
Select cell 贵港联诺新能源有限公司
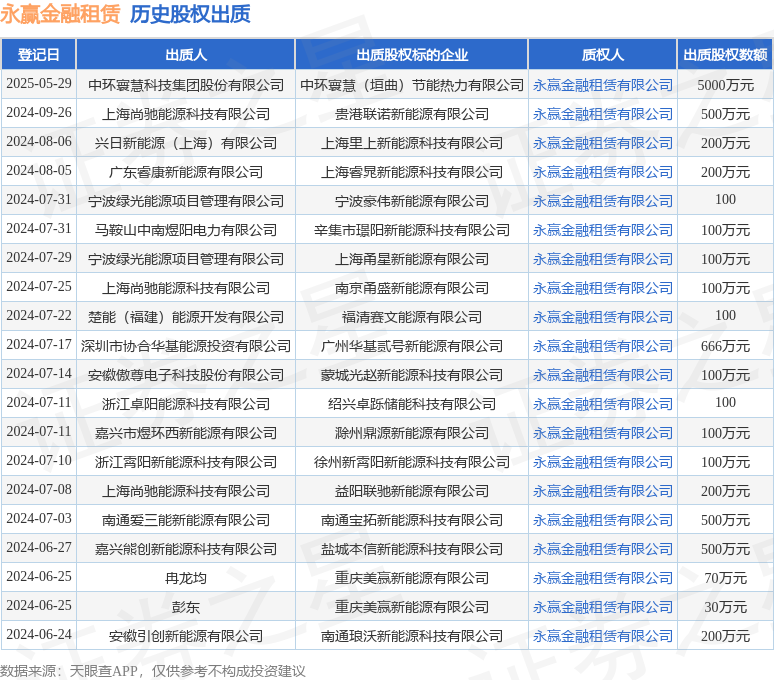pos(412,114)
